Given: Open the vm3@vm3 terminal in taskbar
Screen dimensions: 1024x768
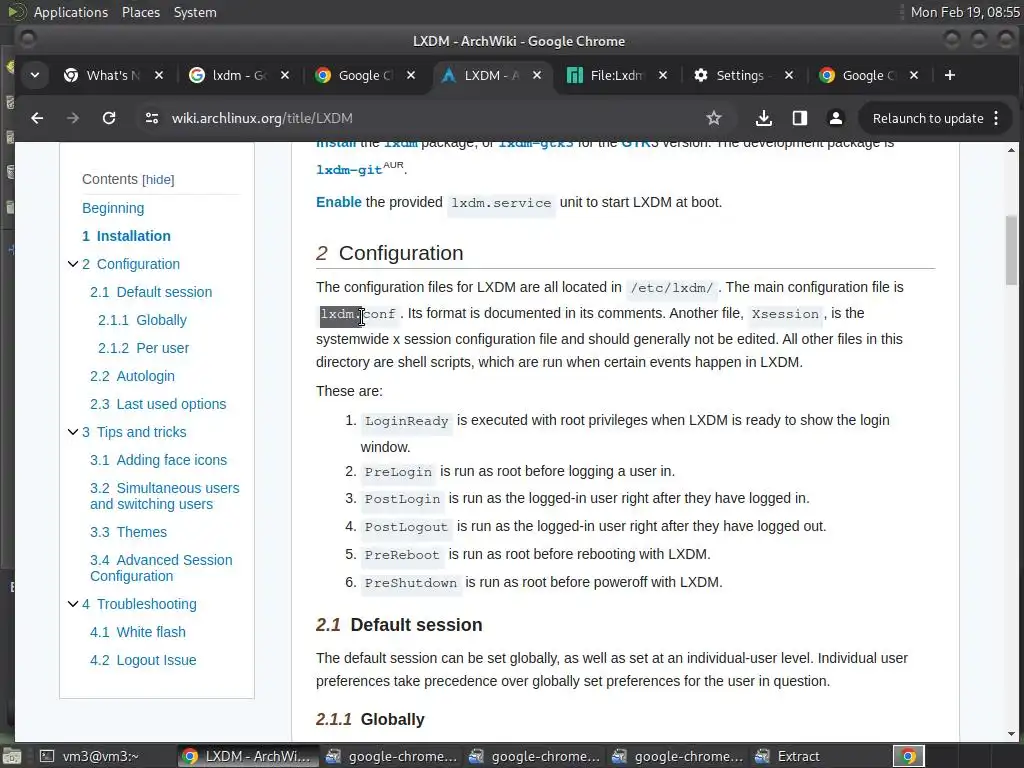Looking at the screenshot, I should [90, 756].
